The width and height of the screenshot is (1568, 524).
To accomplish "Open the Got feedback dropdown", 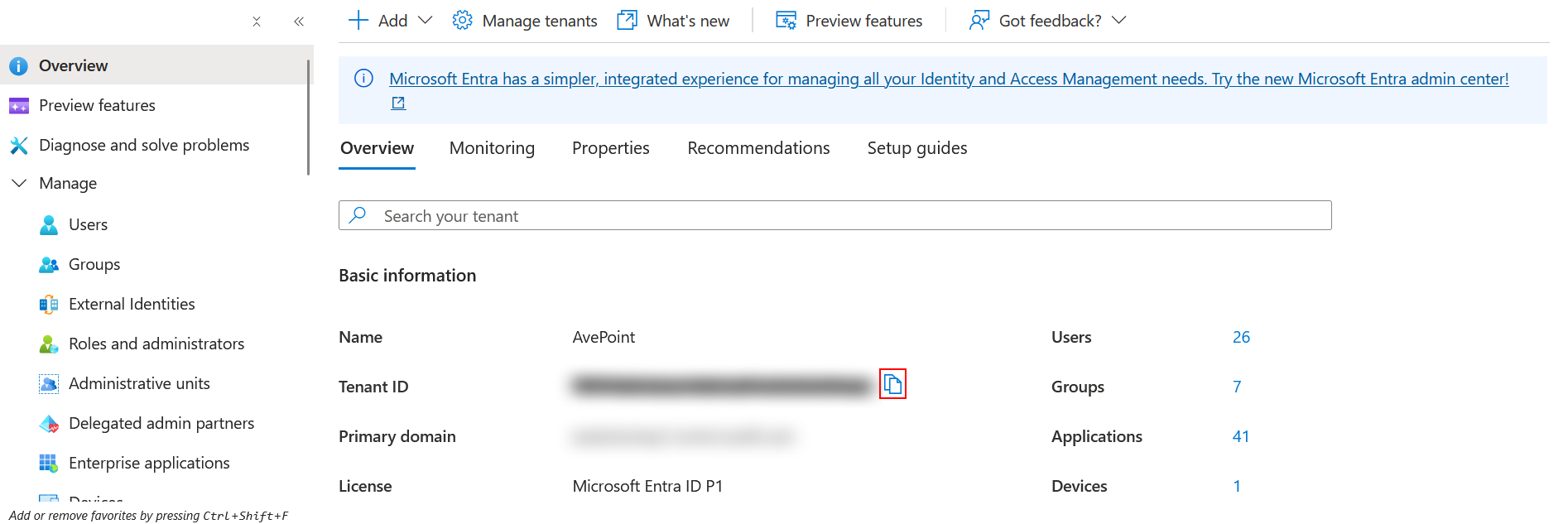I will pyautogui.click(x=1119, y=21).
